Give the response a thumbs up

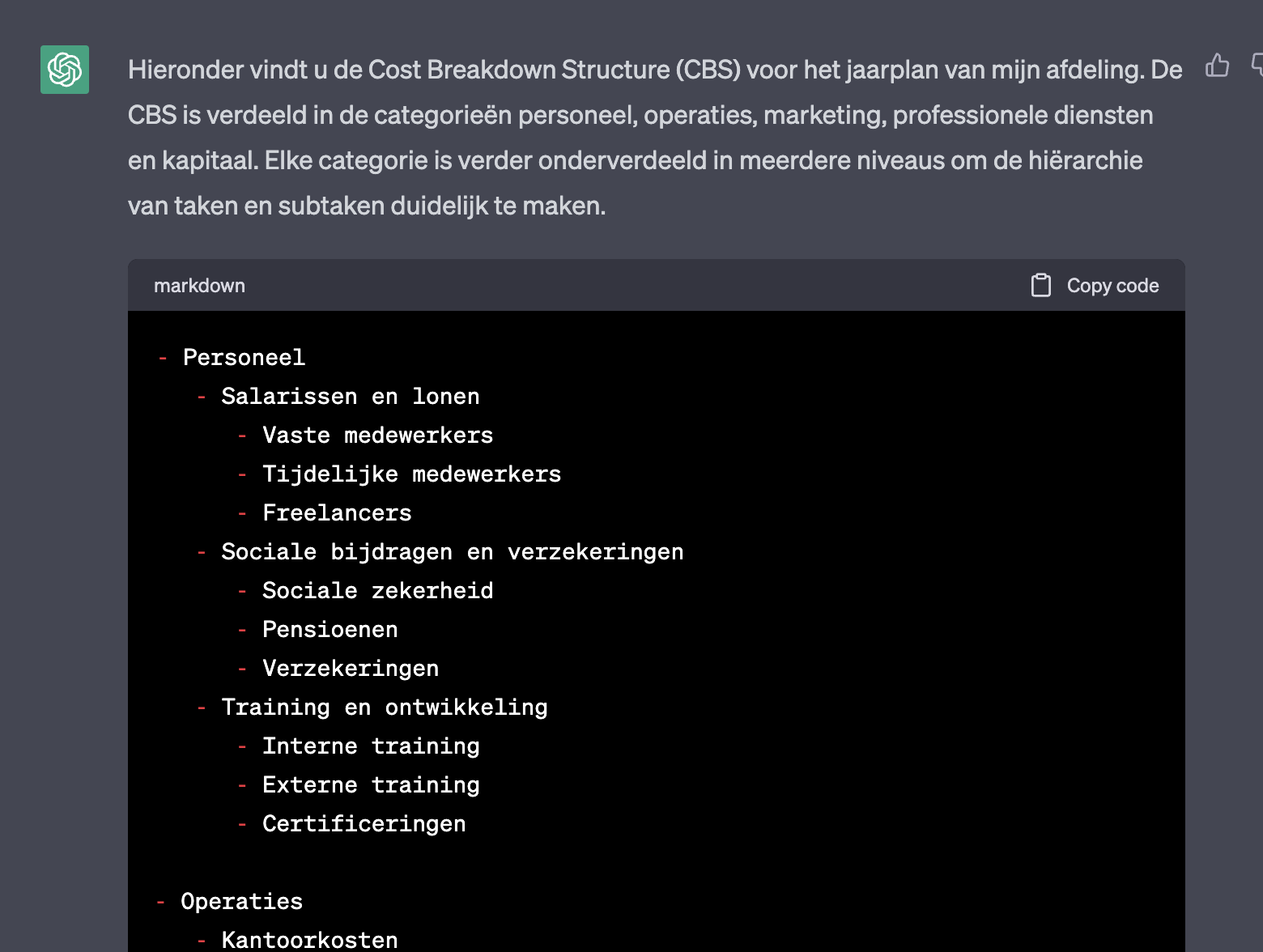click(1217, 66)
